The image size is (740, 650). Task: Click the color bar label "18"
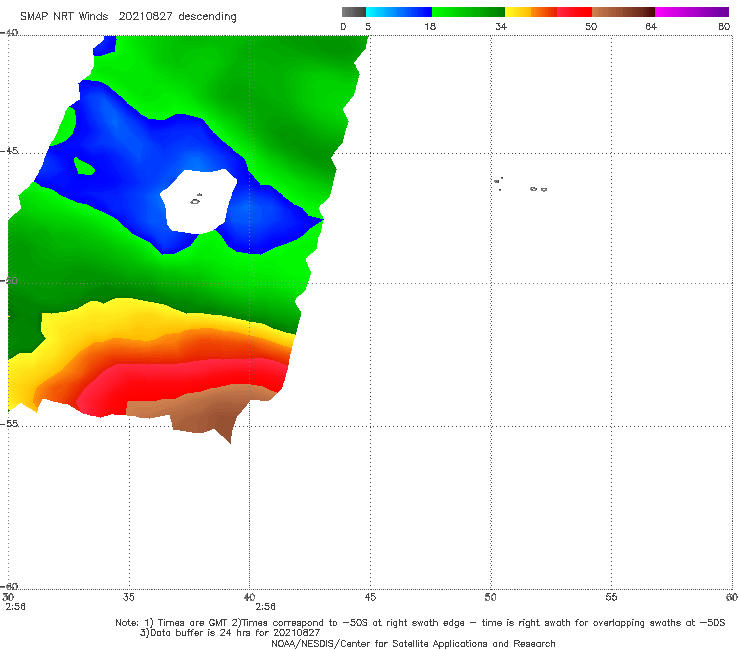430,26
